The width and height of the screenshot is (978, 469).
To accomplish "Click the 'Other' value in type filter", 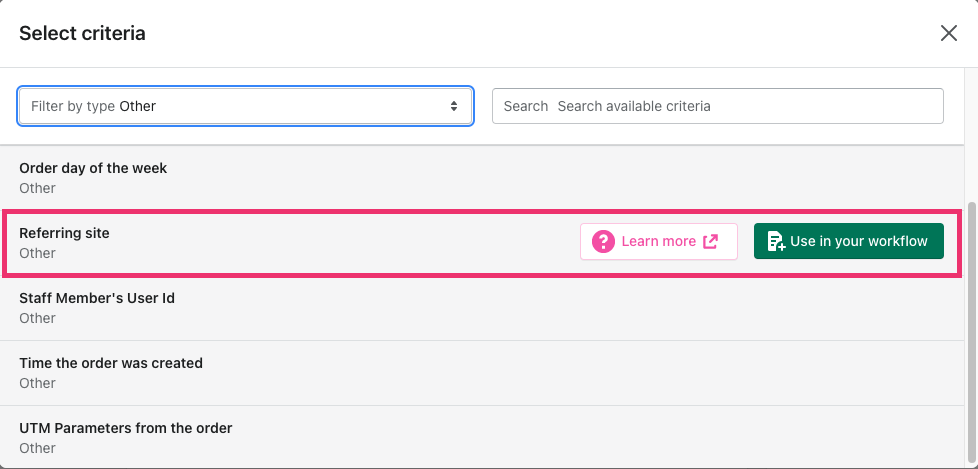I will (137, 106).
